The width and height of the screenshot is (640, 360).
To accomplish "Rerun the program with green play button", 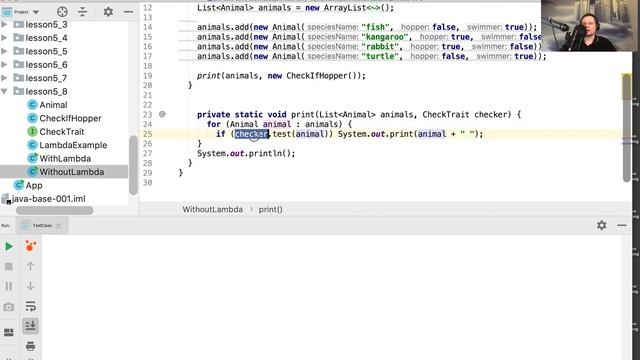I will 9,247.
